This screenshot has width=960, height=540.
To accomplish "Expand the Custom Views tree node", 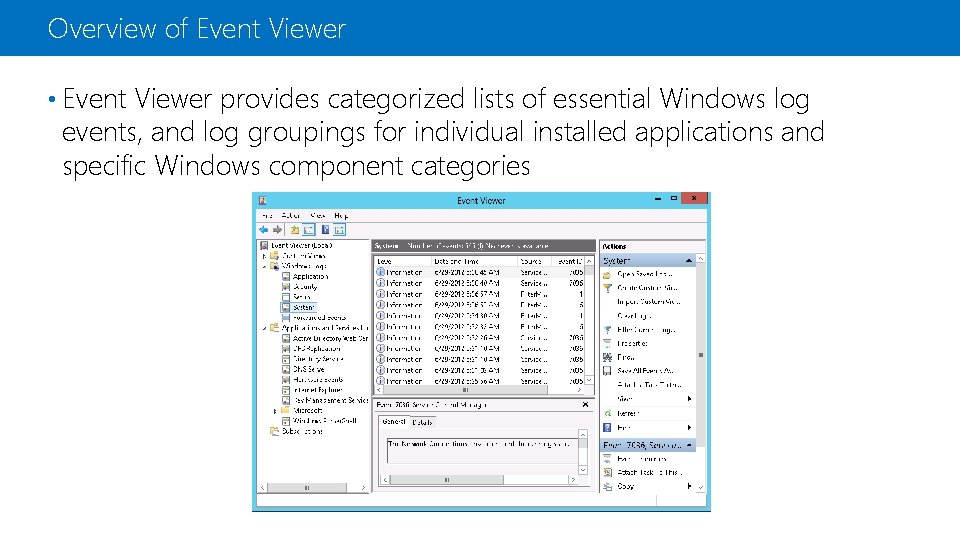I will (264, 256).
